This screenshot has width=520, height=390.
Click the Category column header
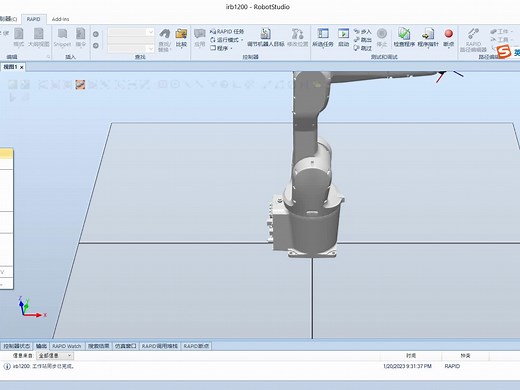pos(465,356)
